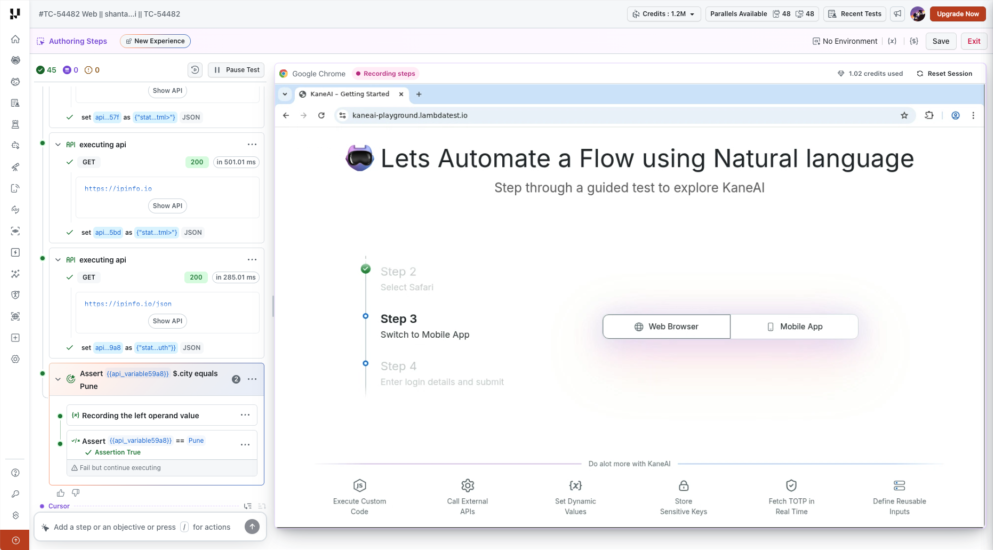993x550 pixels.
Task: Click the browser back arrow
Action: [286, 115]
